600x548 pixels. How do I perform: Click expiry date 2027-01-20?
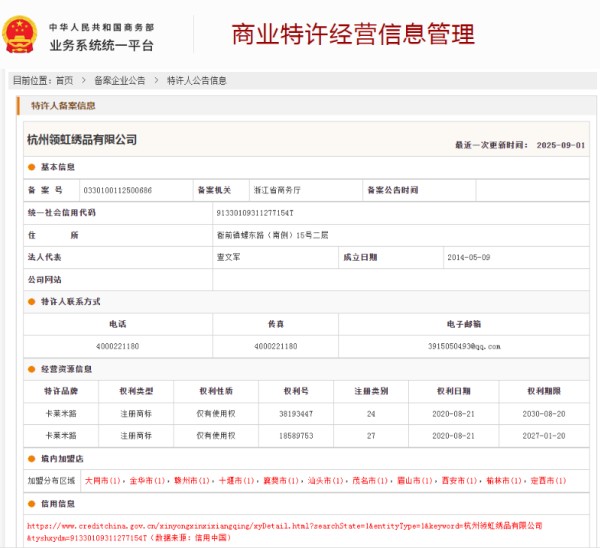[544, 436]
